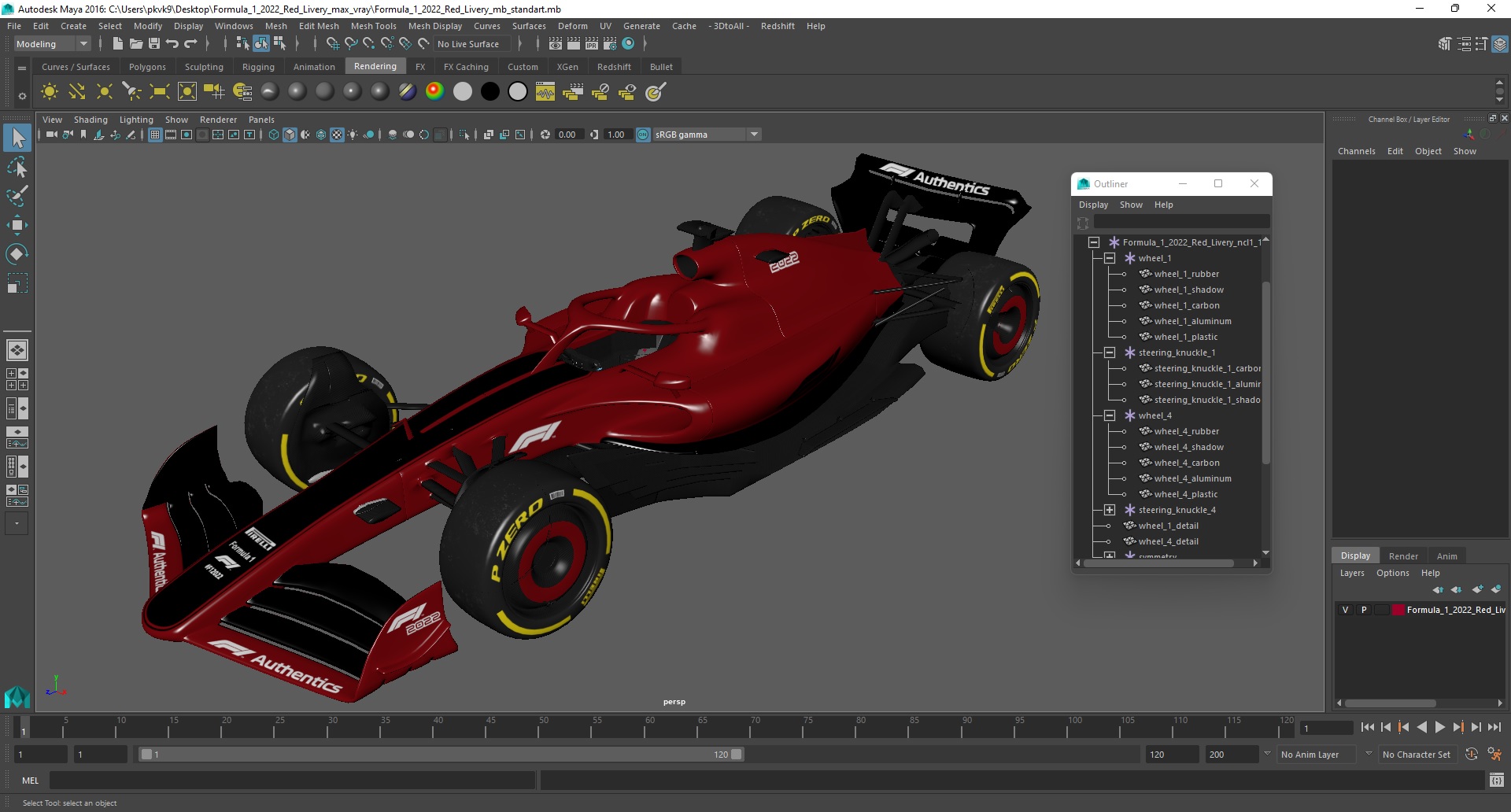This screenshot has width=1511, height=812.
Task: Open the IPR render icon
Action: (592, 44)
